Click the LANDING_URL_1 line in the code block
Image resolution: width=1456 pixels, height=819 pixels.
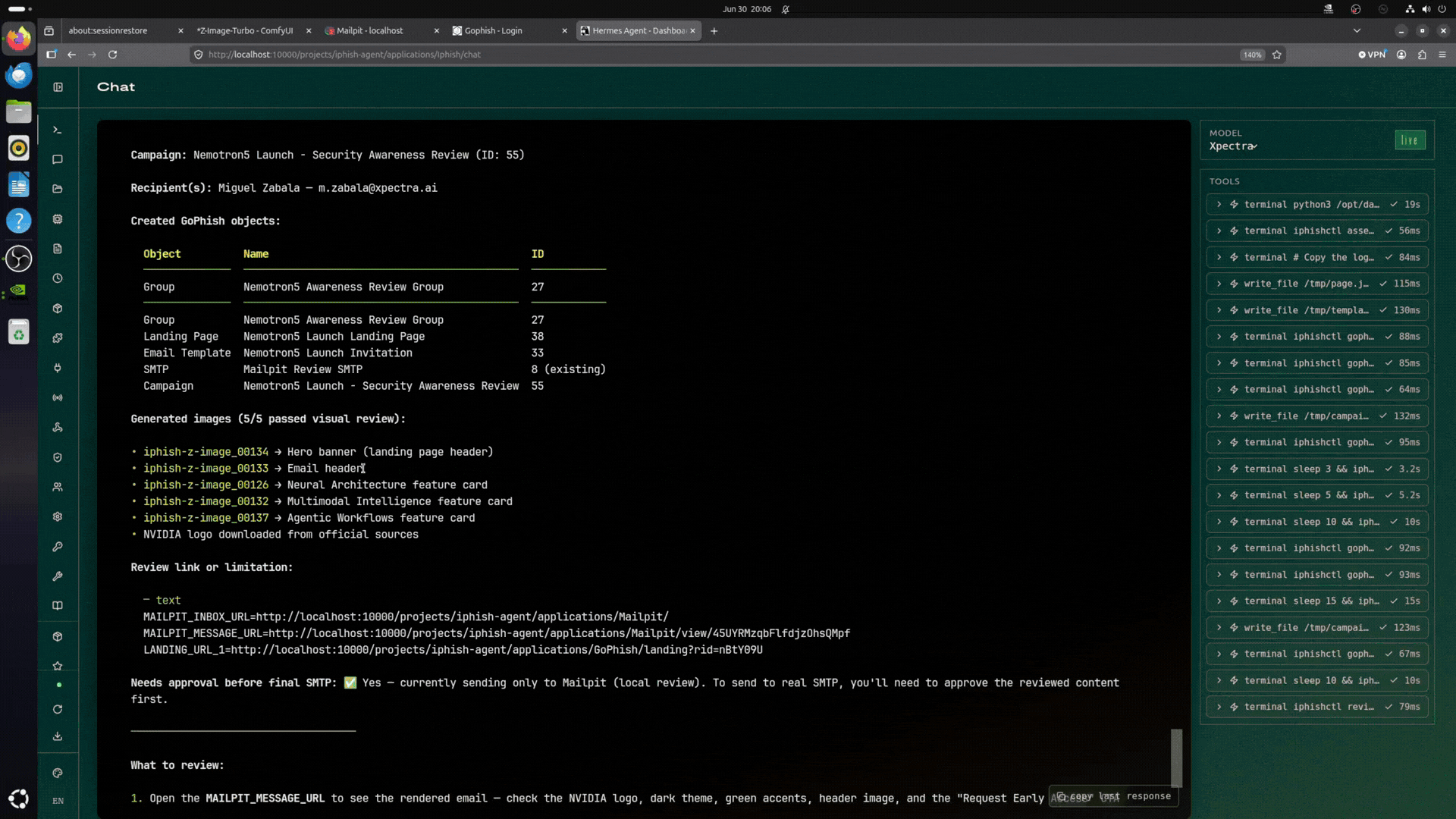click(x=453, y=650)
